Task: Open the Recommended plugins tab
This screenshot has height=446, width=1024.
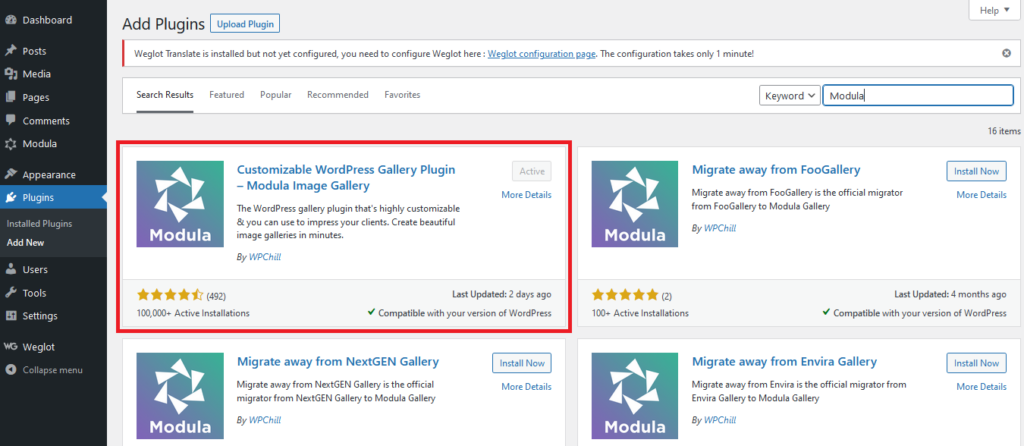Action: 338,95
